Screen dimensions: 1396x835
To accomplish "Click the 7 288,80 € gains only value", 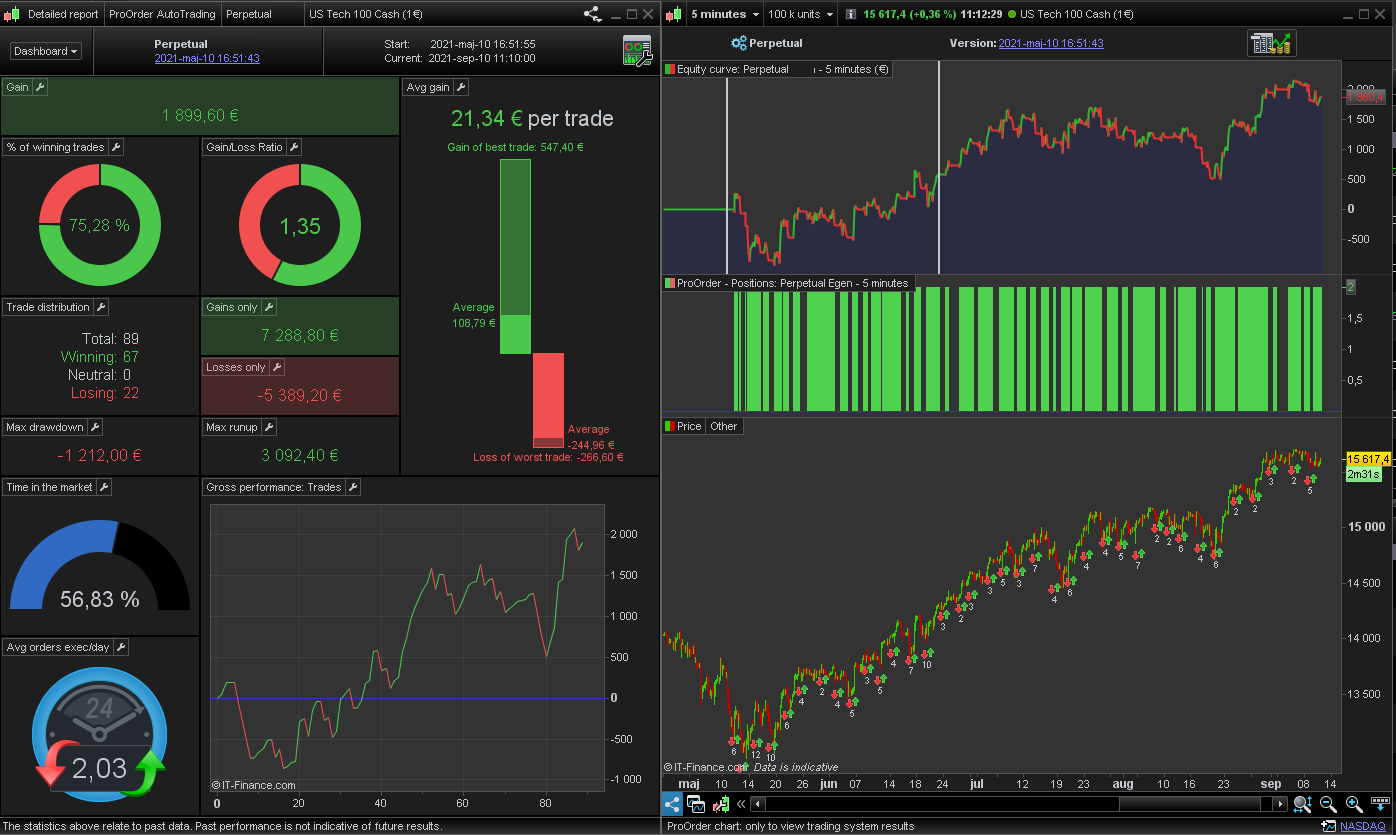I will tap(300, 336).
